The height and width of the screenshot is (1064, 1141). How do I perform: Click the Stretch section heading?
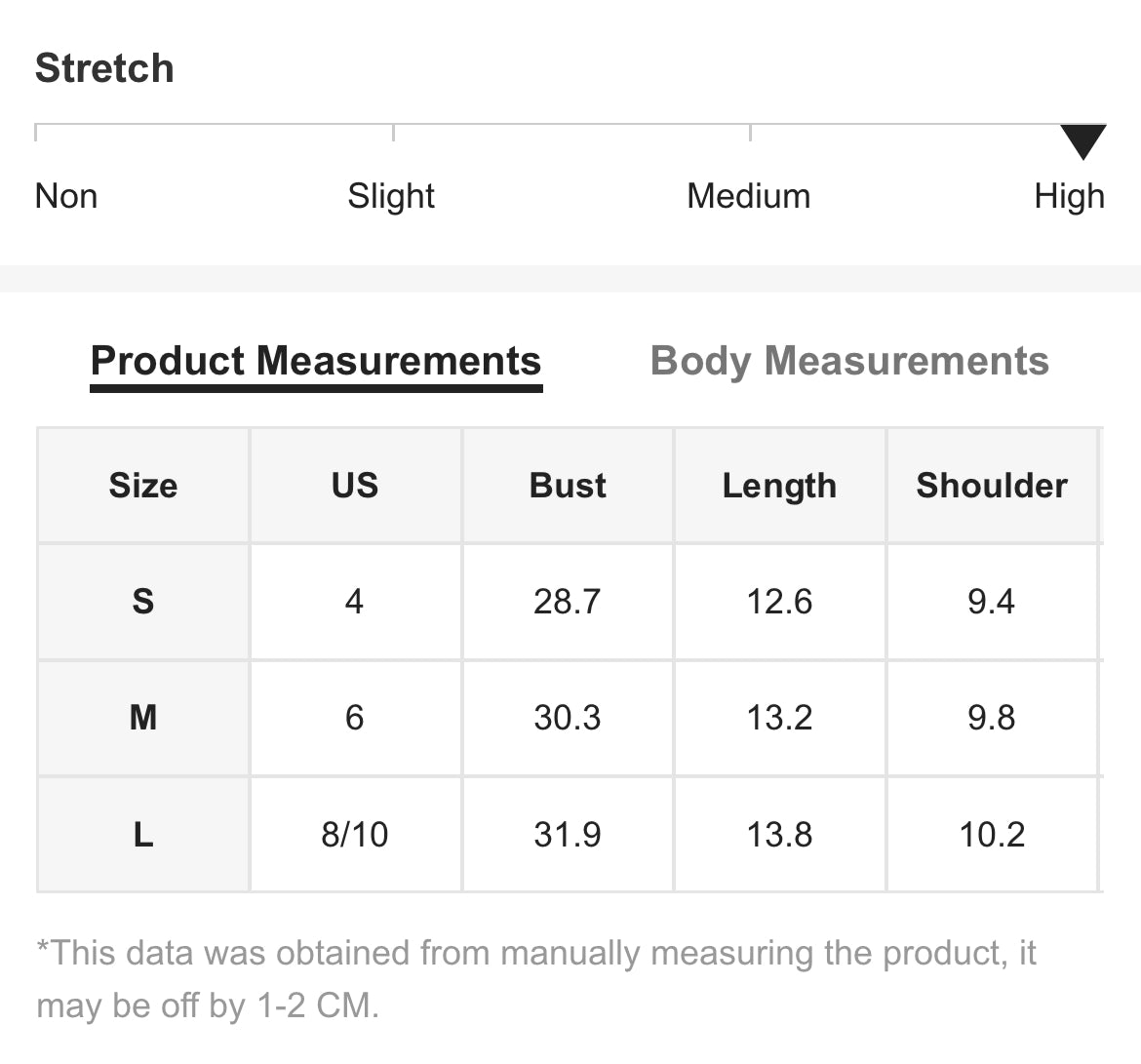tap(104, 68)
